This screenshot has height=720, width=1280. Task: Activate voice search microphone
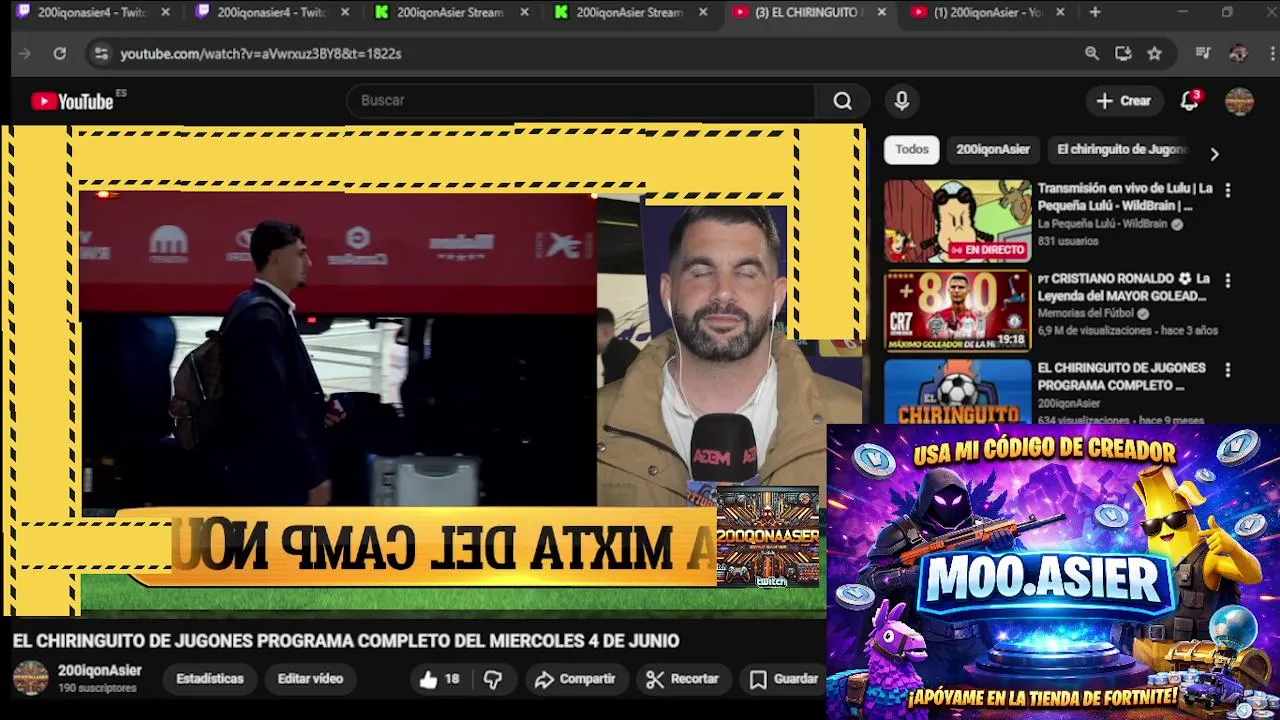tap(902, 101)
